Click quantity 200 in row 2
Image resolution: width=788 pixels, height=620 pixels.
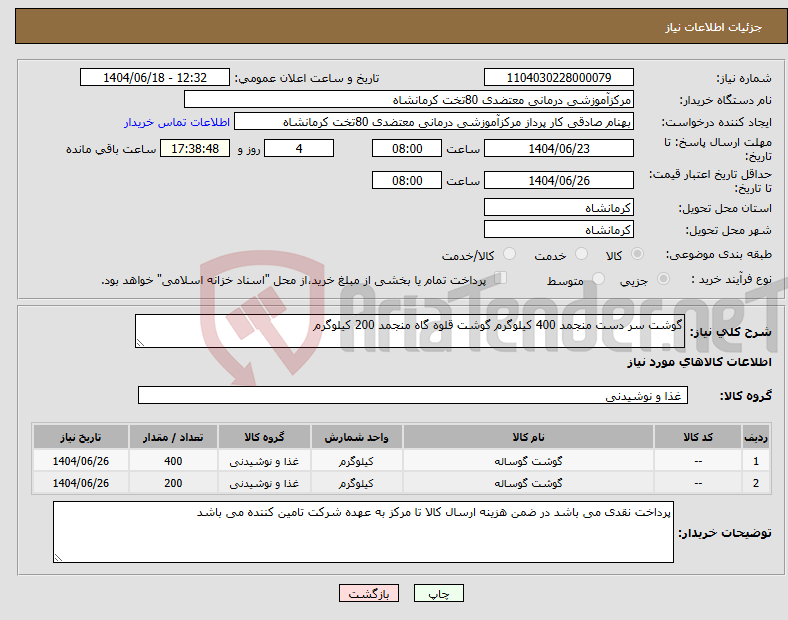click(173, 483)
